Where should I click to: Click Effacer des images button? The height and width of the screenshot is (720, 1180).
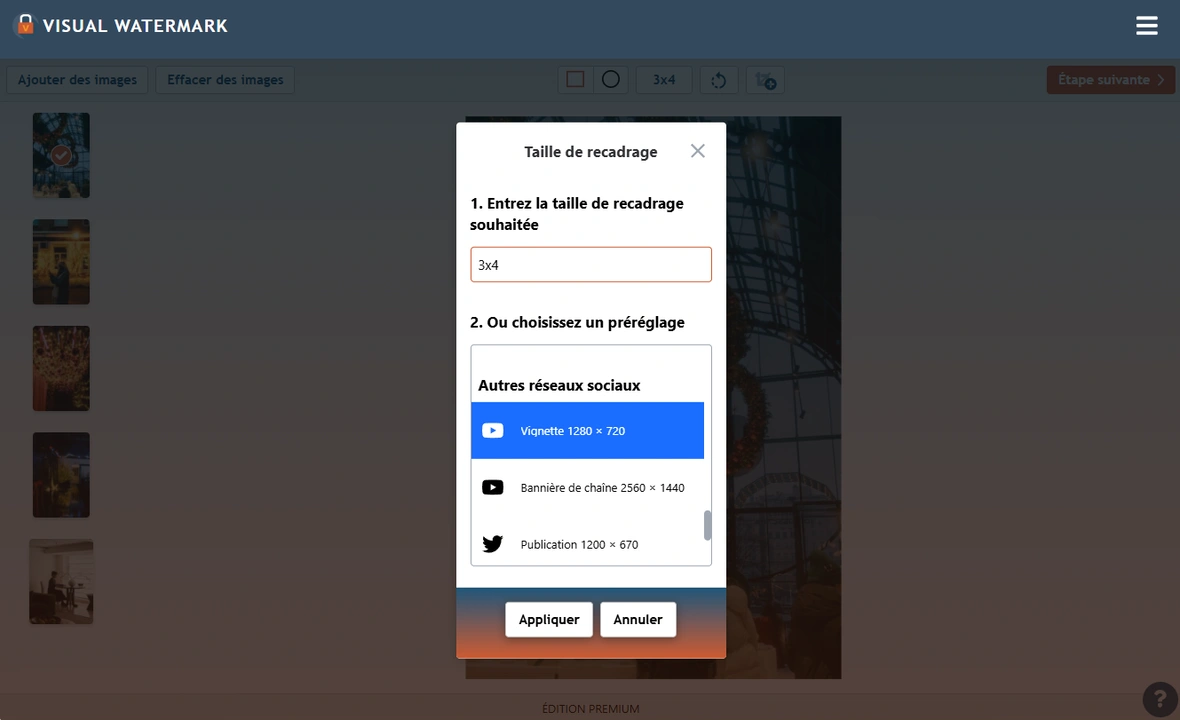225,80
